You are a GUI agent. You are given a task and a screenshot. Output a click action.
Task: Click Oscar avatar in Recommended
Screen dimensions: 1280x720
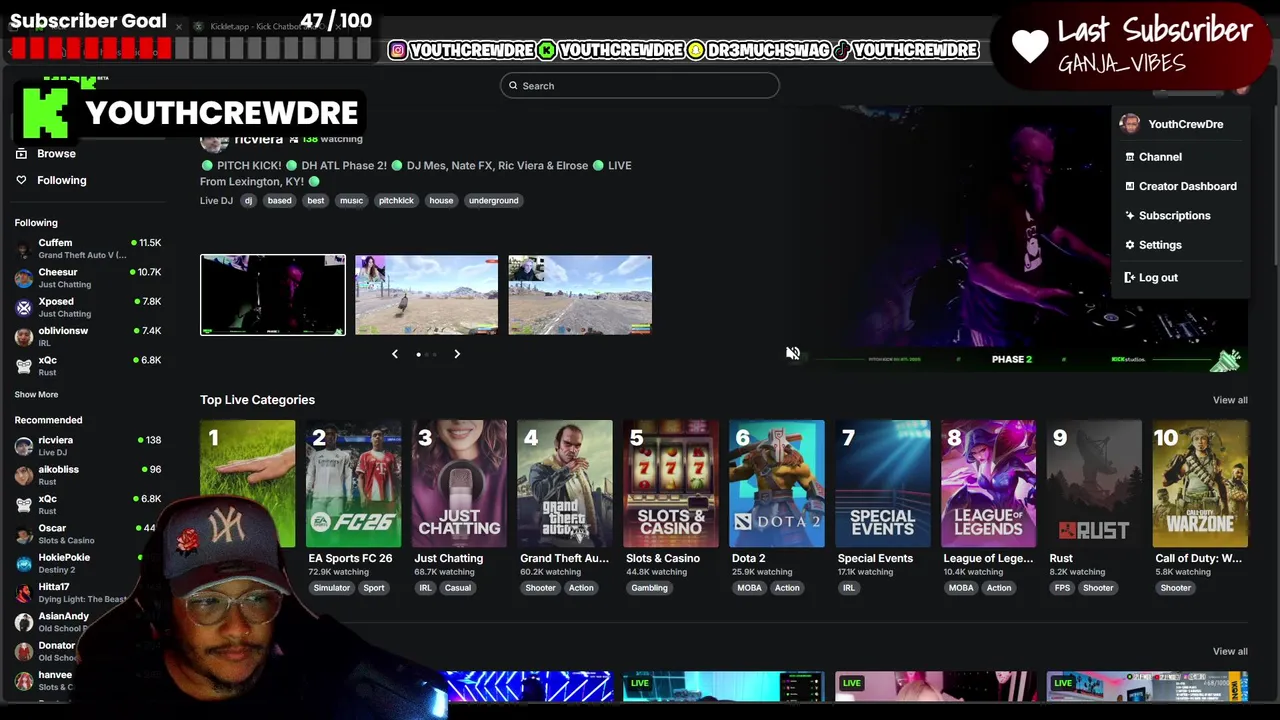point(24,534)
